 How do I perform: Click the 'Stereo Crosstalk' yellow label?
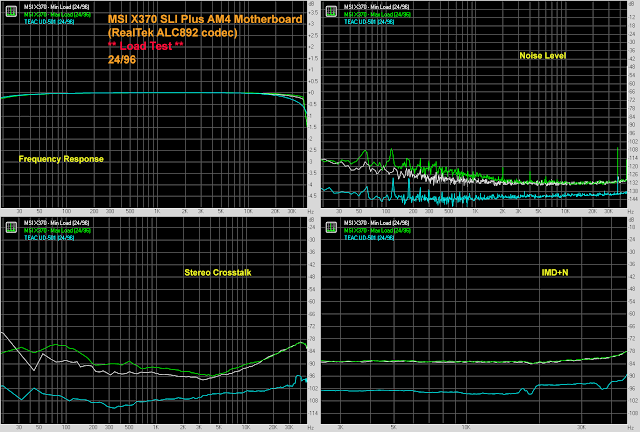click(218, 272)
